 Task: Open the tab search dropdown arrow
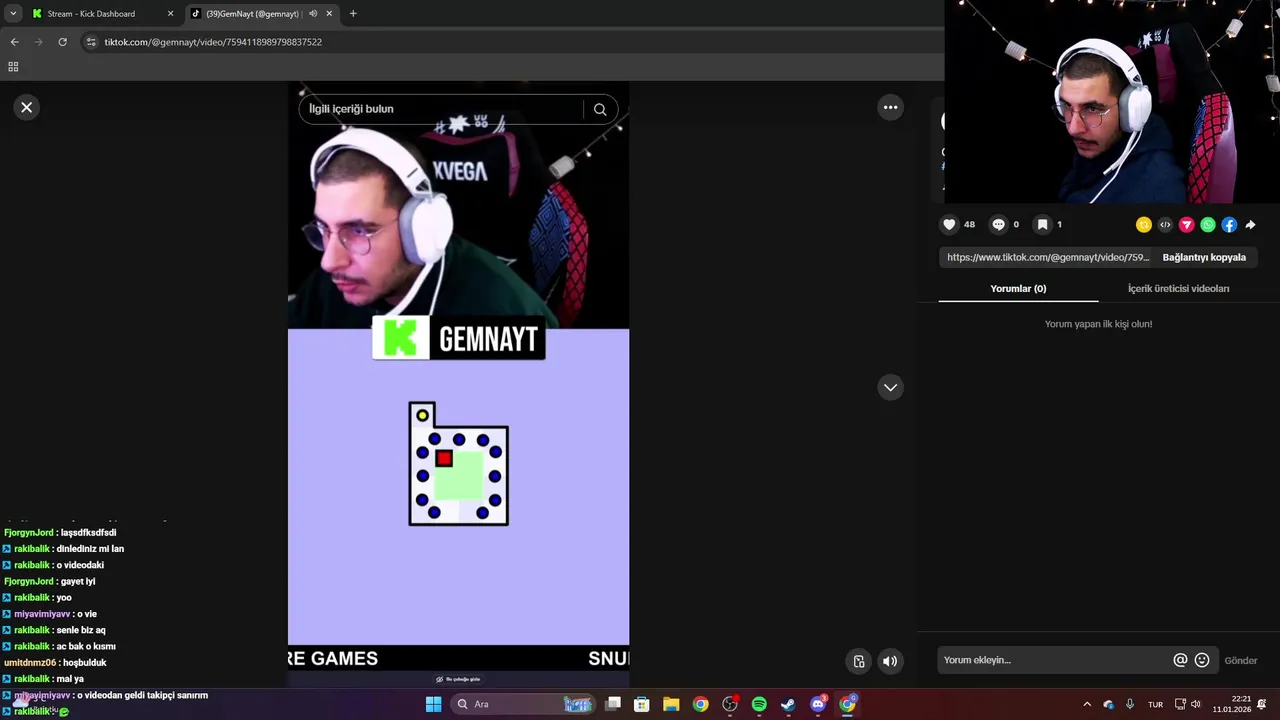[13, 14]
